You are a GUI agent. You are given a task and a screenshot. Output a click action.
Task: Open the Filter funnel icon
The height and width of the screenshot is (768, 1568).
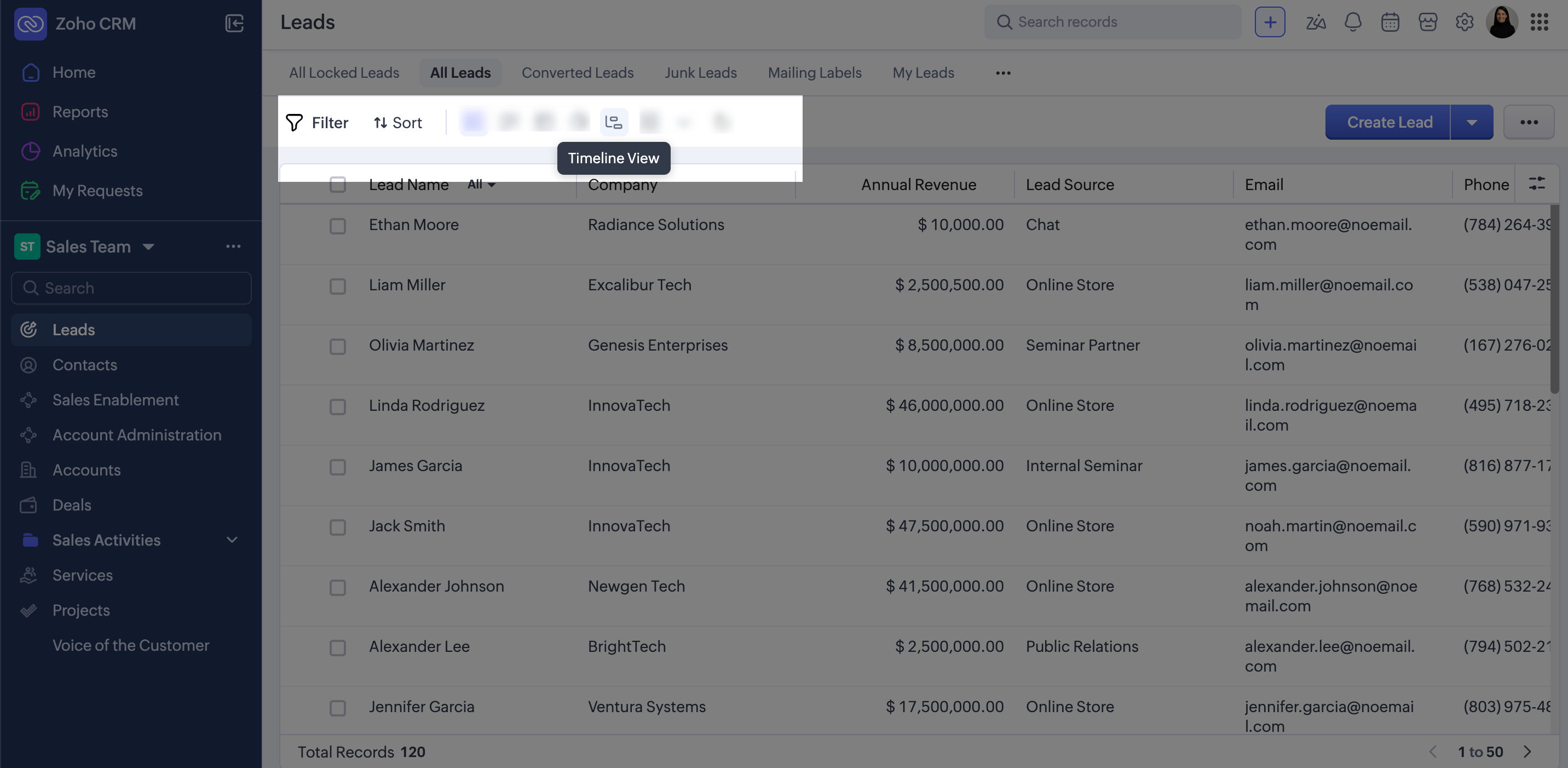click(295, 122)
